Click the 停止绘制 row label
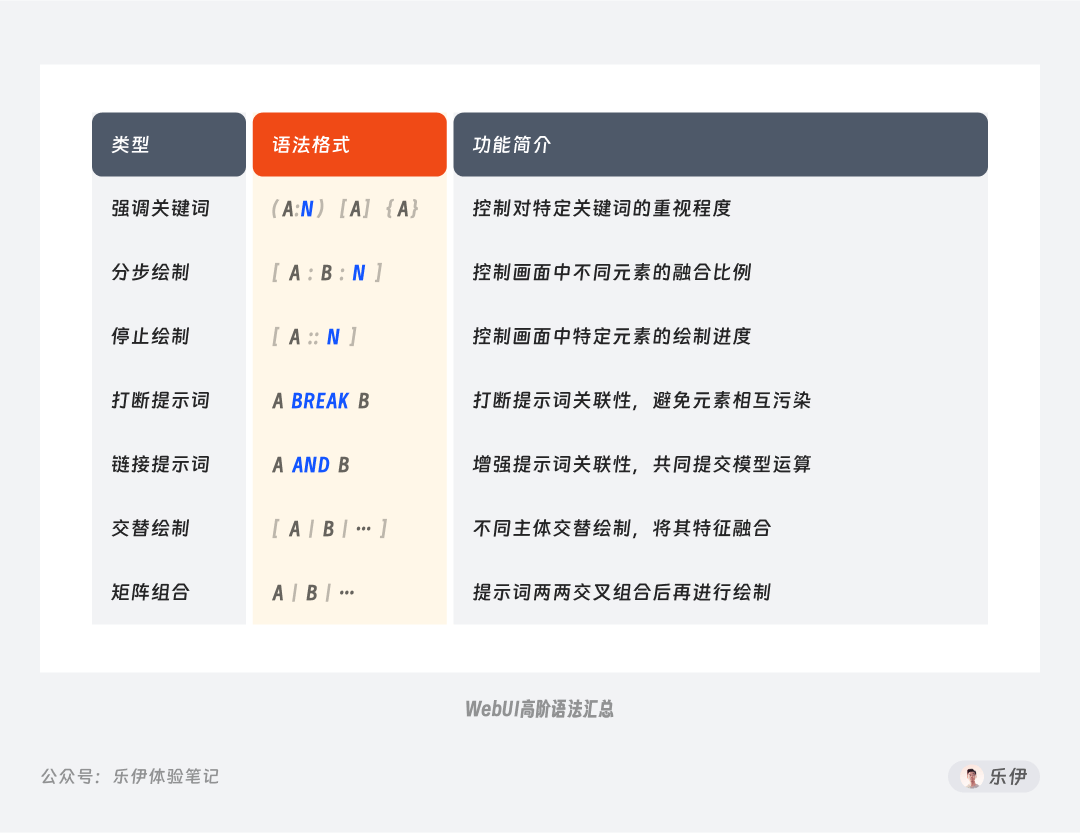 [150, 336]
